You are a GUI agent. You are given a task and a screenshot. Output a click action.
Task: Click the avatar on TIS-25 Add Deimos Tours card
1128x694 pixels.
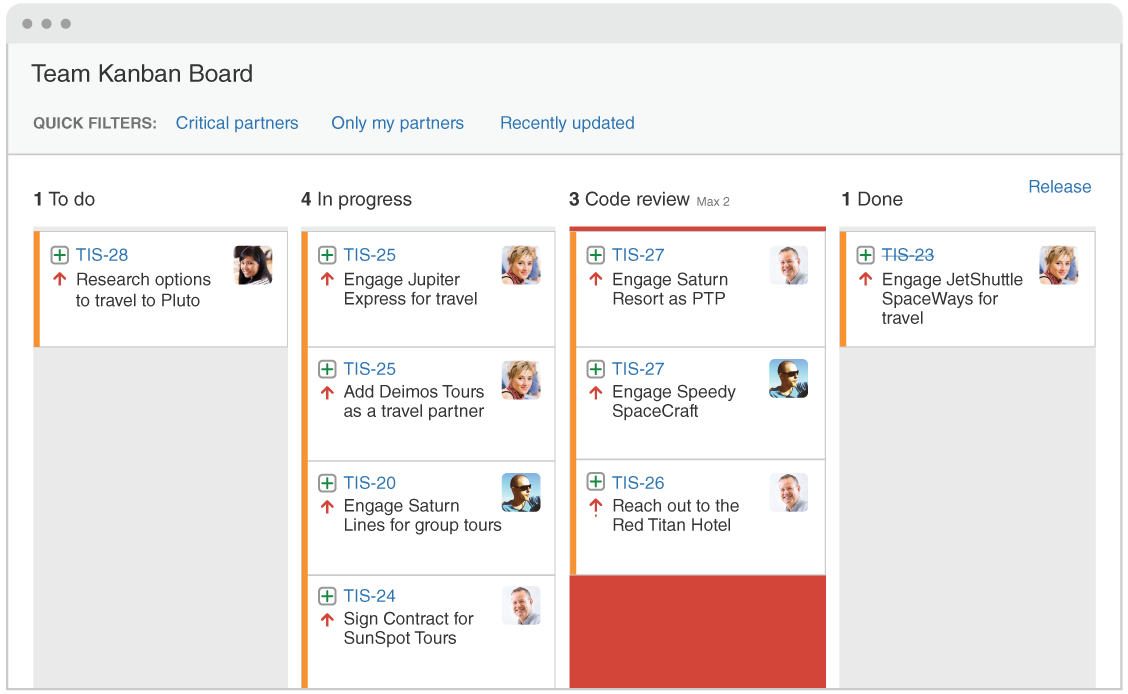(521, 378)
